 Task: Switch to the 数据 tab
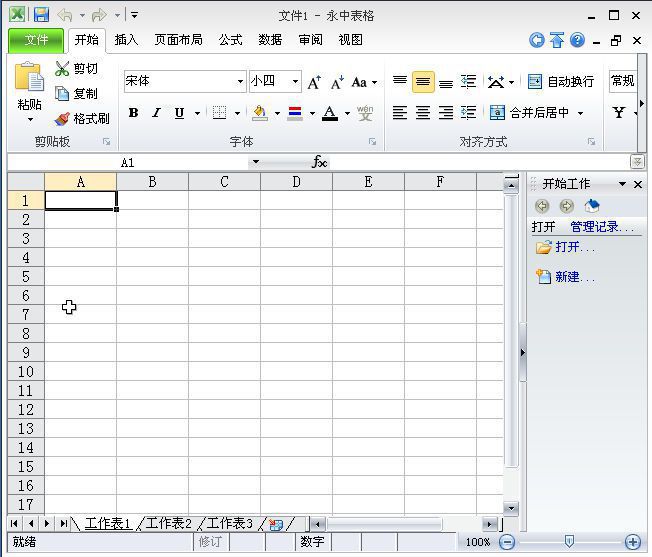pyautogui.click(x=270, y=40)
